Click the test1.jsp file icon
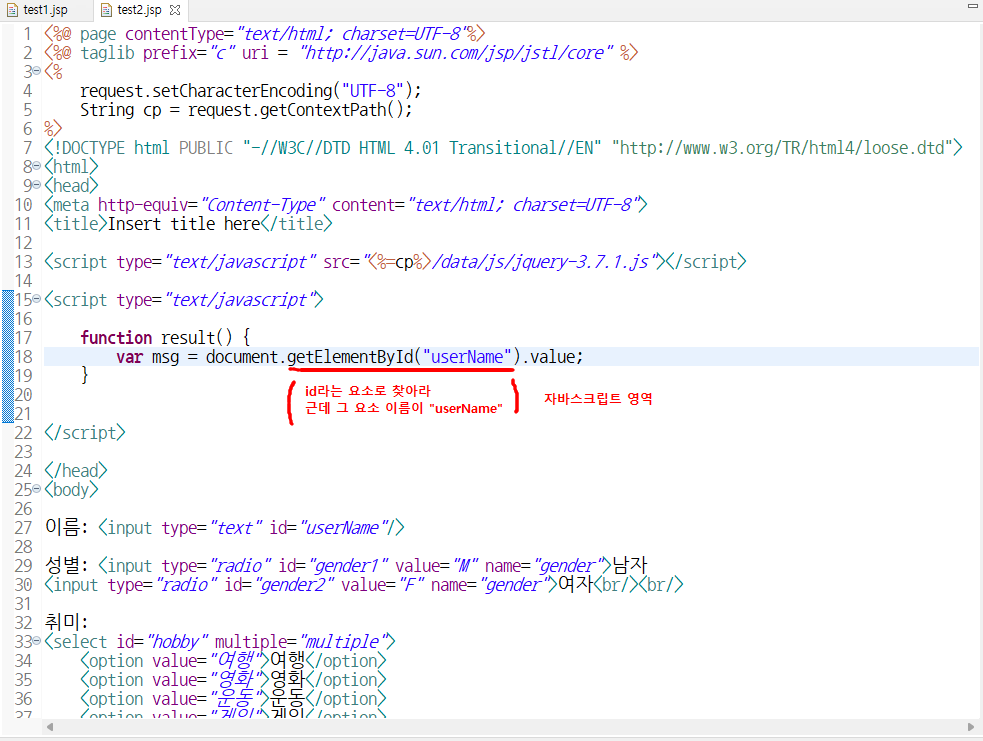 [12, 10]
